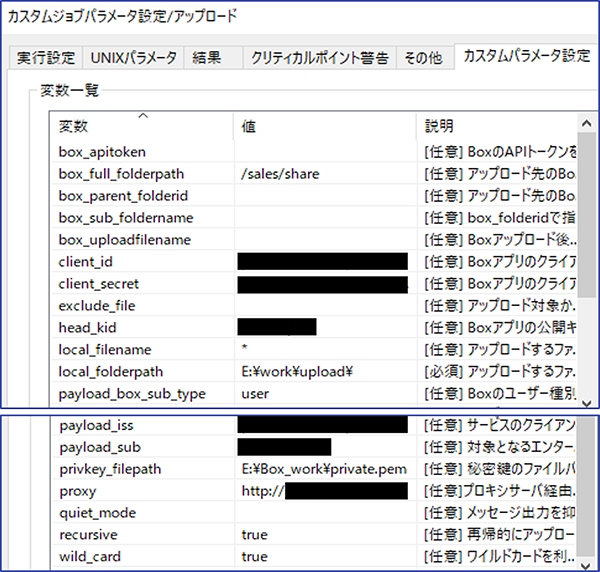600x572 pixels.
Task: Switch to the その他 tab
Action: click(x=422, y=58)
